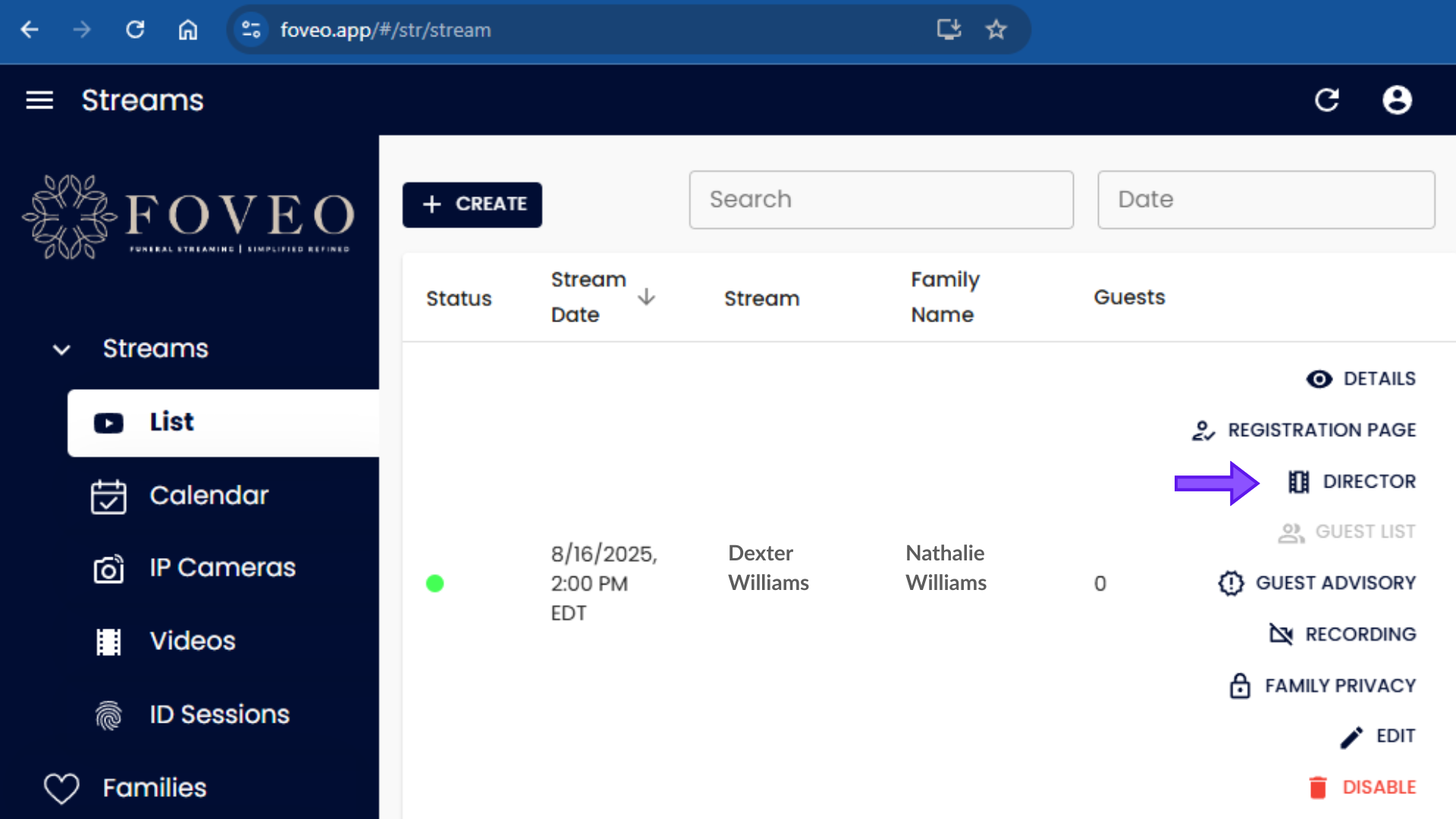
Task: Open DETAILS for the Dexter Williams stream
Action: pyautogui.click(x=1360, y=379)
